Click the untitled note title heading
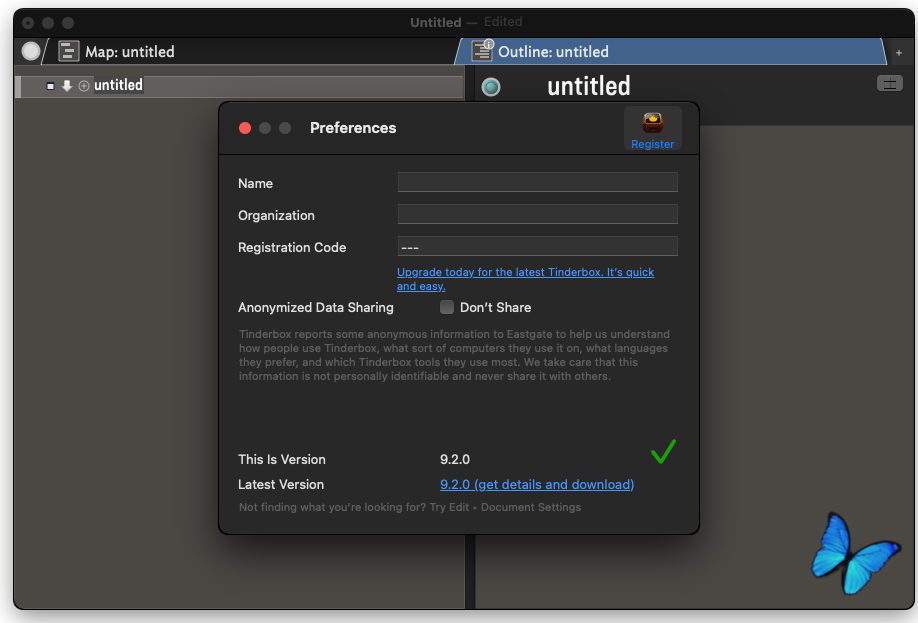The width and height of the screenshot is (918, 623). (x=588, y=86)
